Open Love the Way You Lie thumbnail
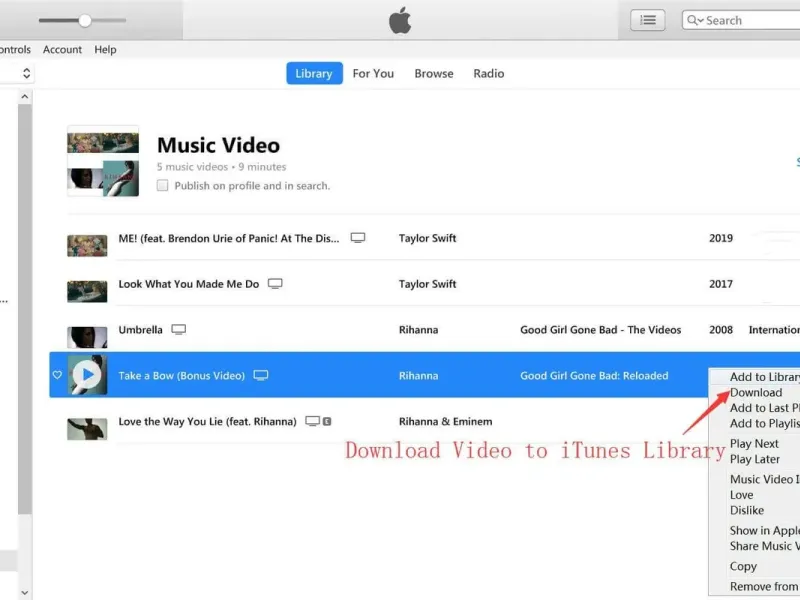This screenshot has height=600, width=800. 87,429
